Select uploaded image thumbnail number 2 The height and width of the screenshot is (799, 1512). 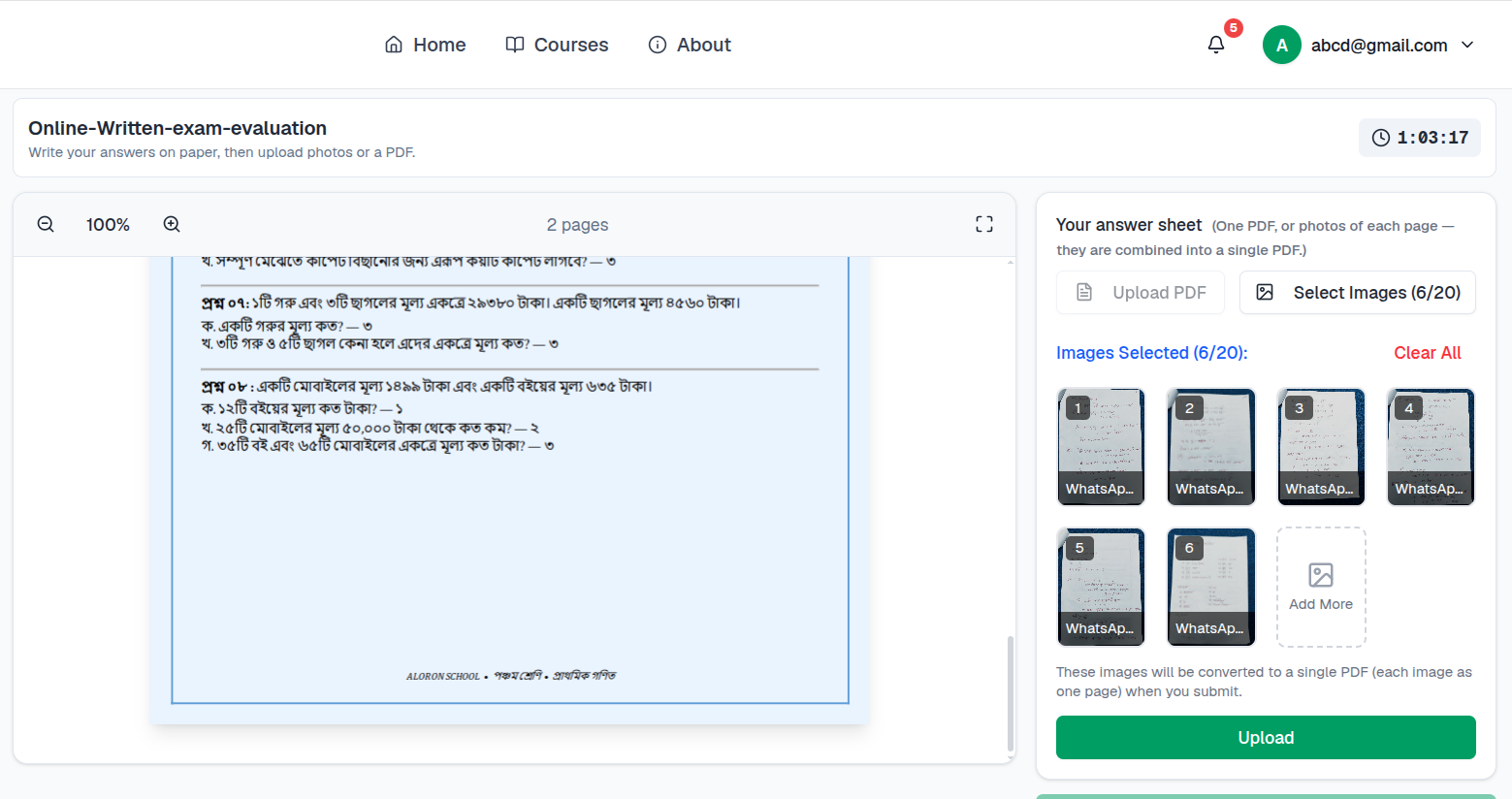point(1211,447)
